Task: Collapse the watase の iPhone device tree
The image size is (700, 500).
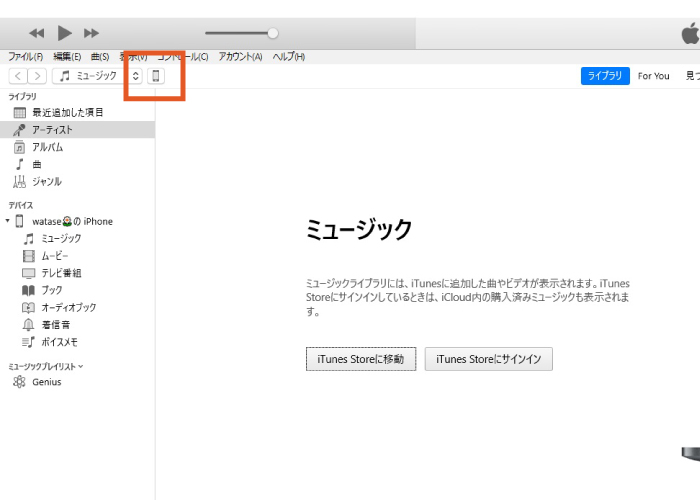Action: click(x=7, y=221)
